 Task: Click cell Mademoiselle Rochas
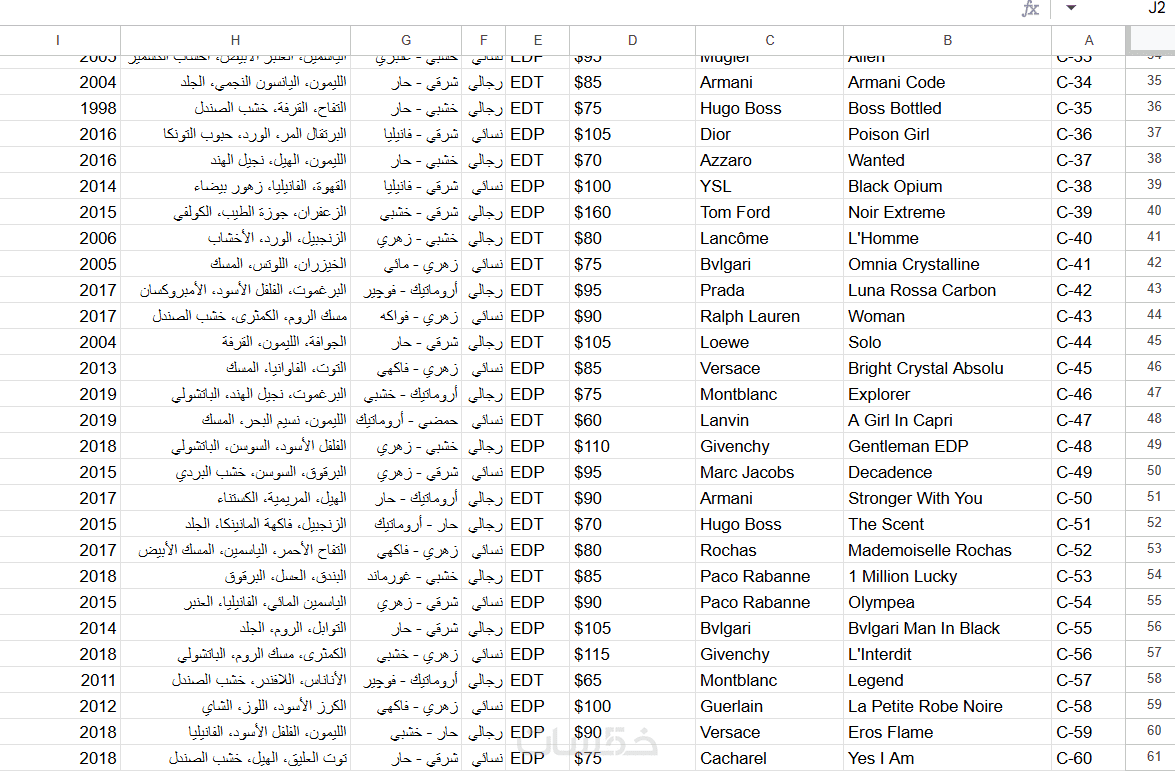tap(947, 550)
